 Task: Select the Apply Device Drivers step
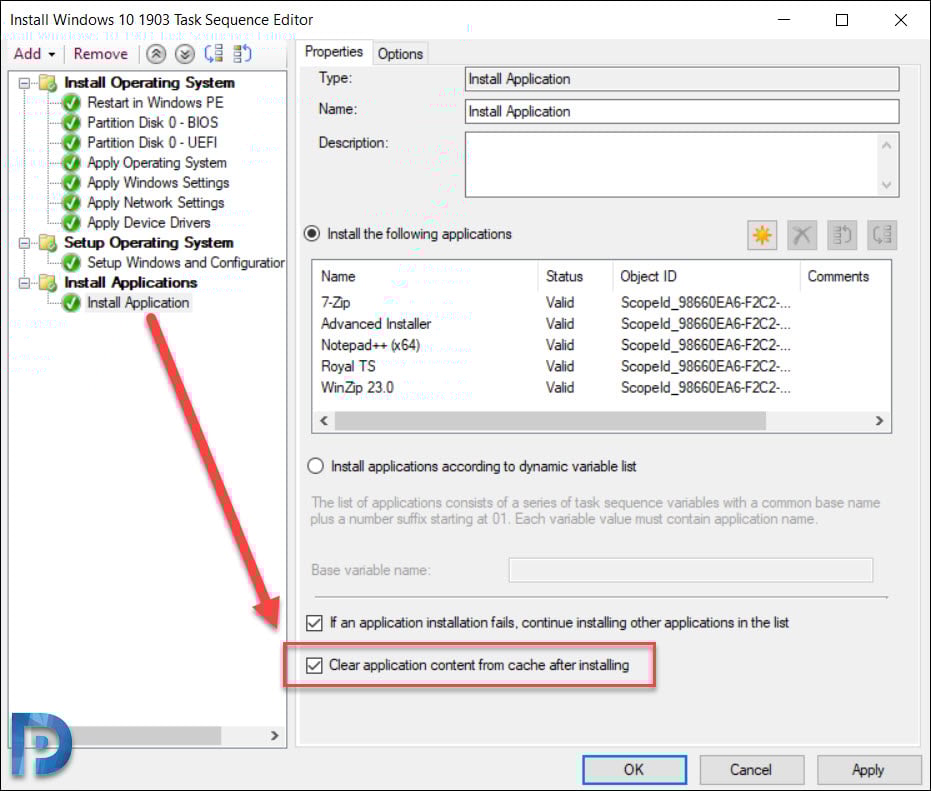[x=148, y=223]
